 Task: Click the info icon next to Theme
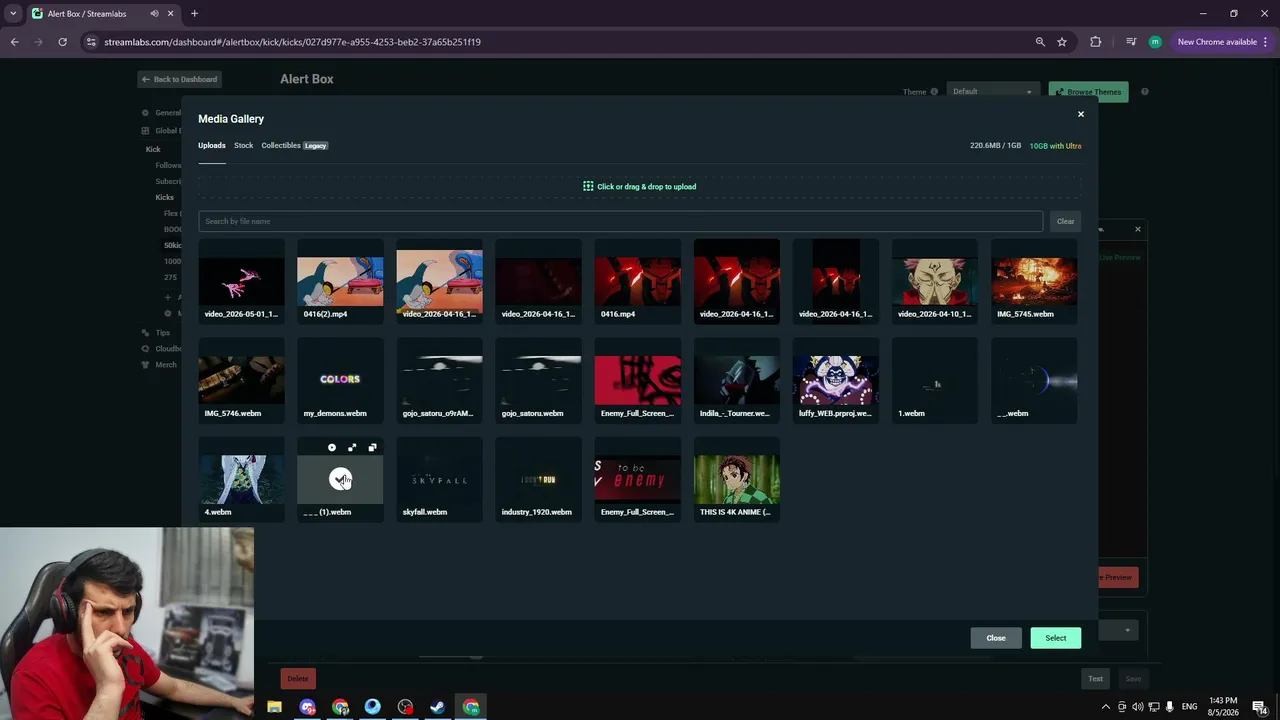tap(934, 92)
